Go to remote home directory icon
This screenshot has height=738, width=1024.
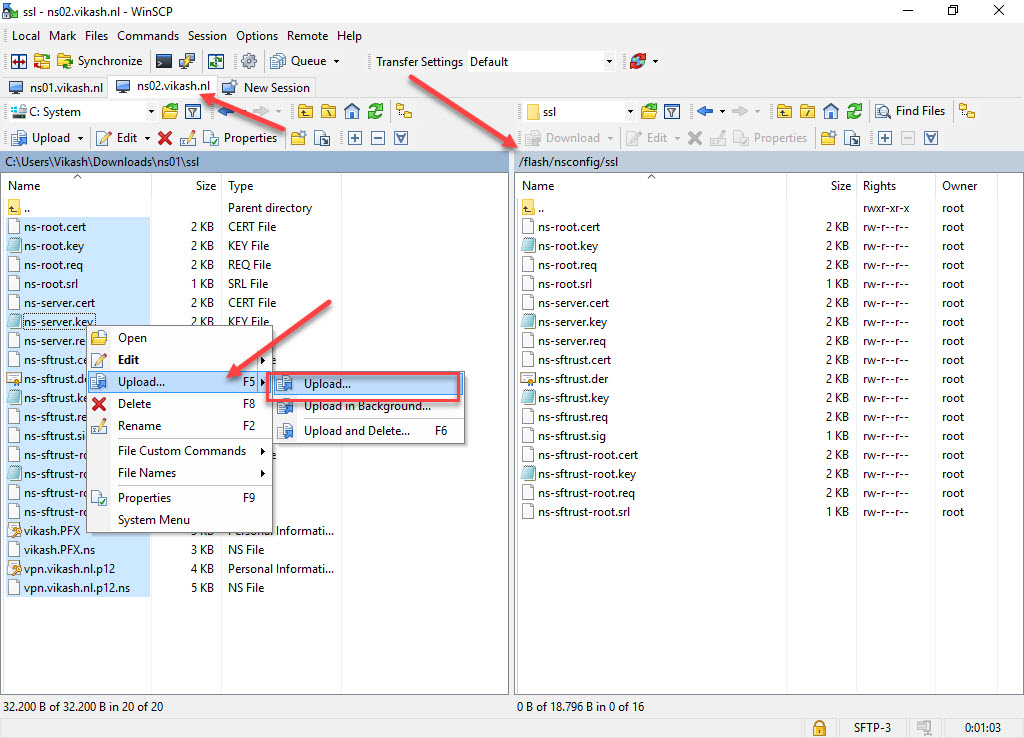tap(831, 112)
